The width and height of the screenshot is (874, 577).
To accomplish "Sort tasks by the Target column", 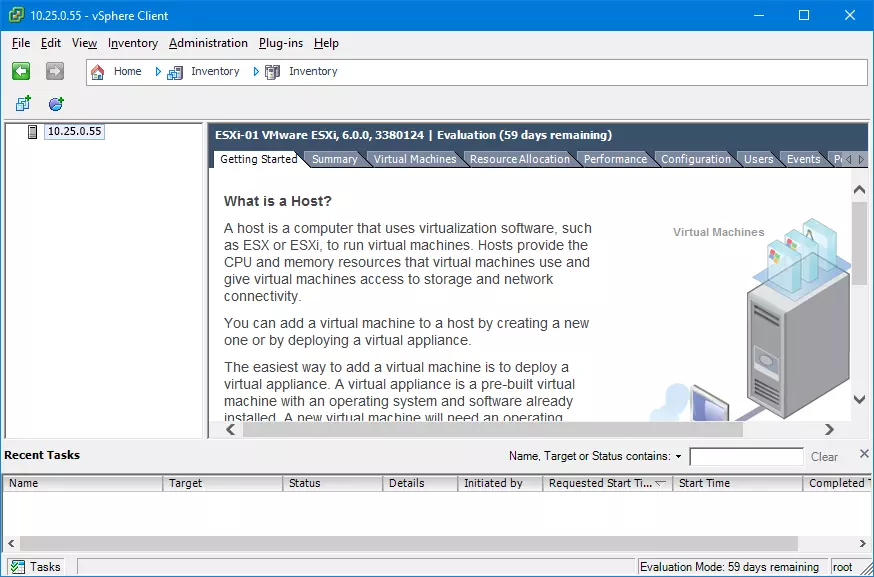I will point(223,483).
